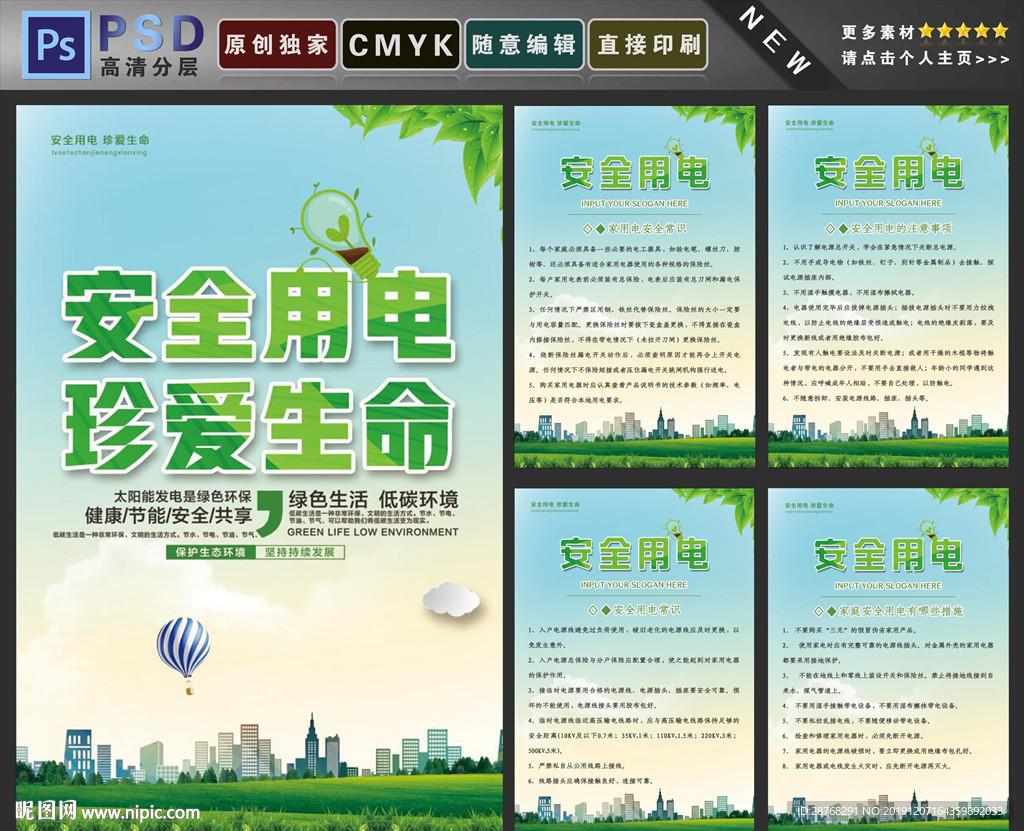This screenshot has width=1024, height=831.
Task: Click the small gray cloud graphic
Action: (451, 599)
